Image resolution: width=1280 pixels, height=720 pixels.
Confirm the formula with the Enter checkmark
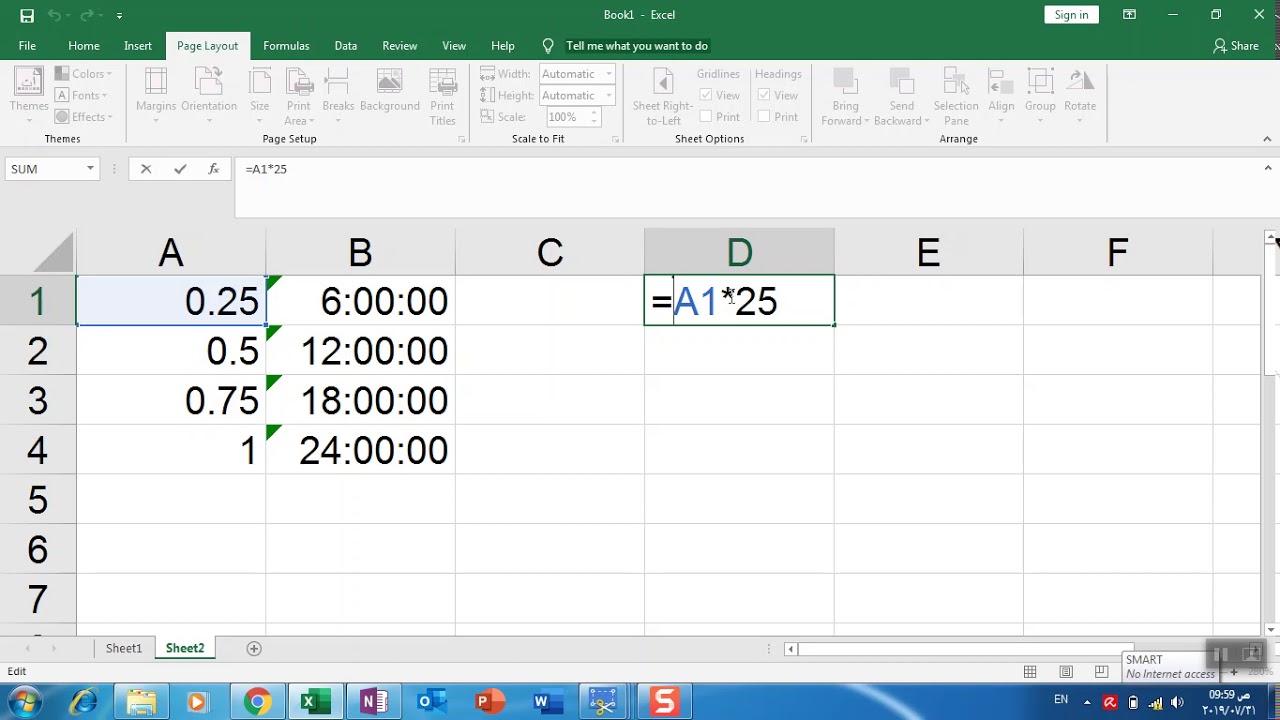[180, 169]
